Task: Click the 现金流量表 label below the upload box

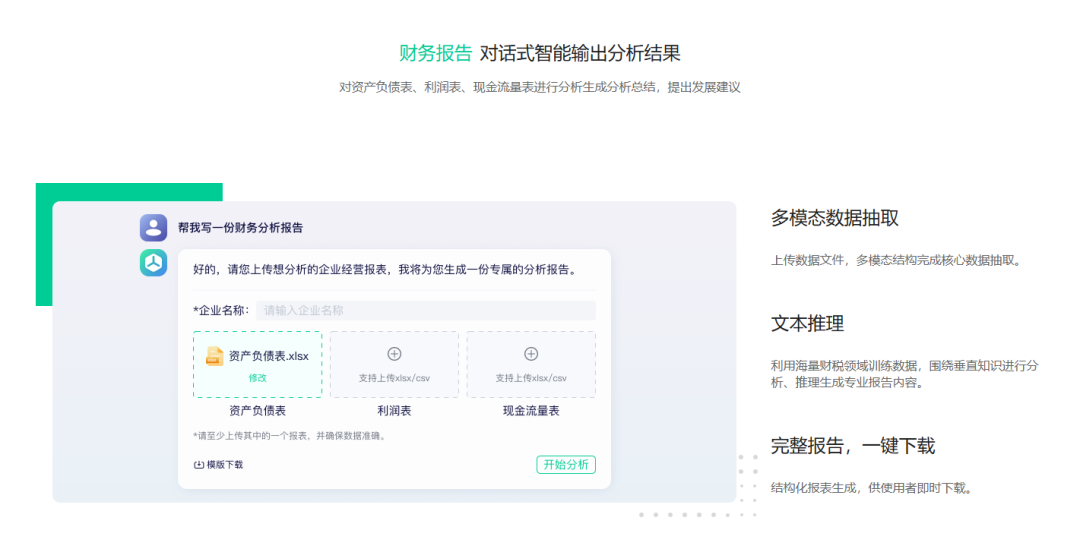Action: click(x=531, y=411)
